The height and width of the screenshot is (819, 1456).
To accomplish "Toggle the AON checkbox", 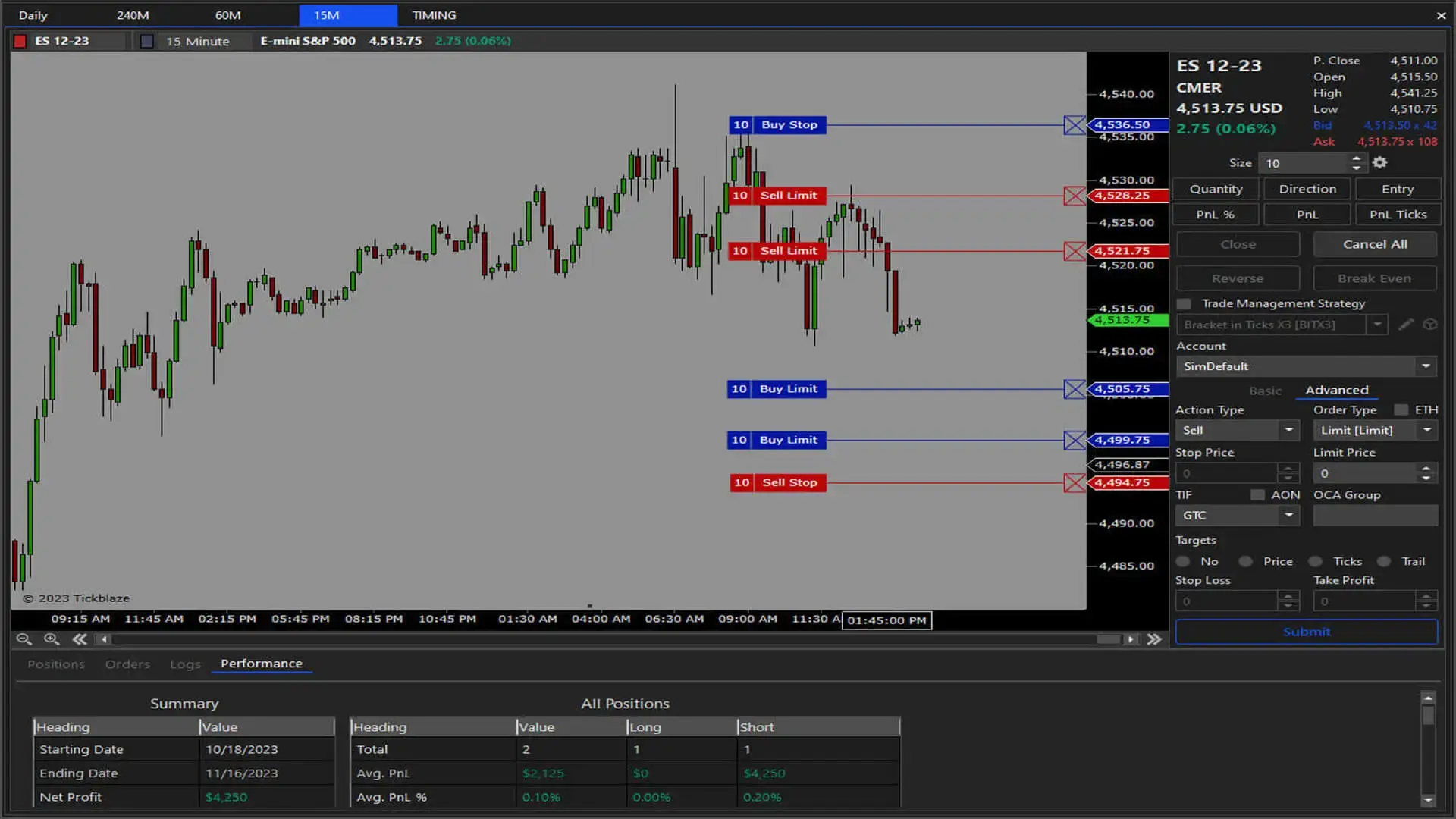I will click(1257, 494).
